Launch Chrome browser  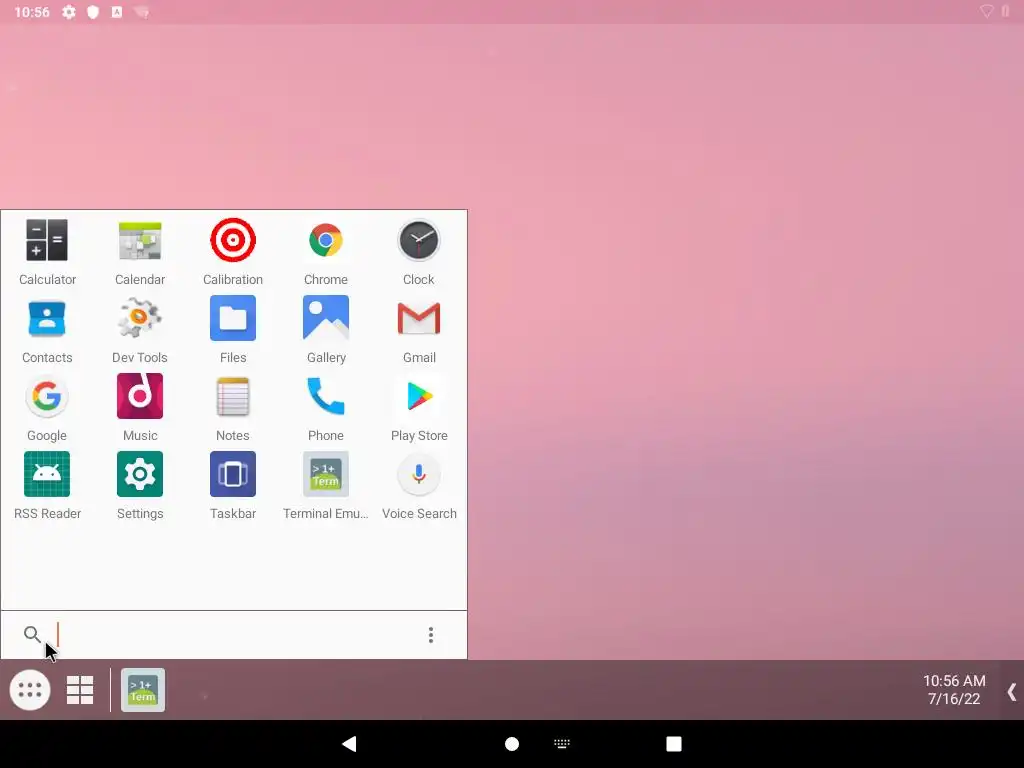coord(326,251)
